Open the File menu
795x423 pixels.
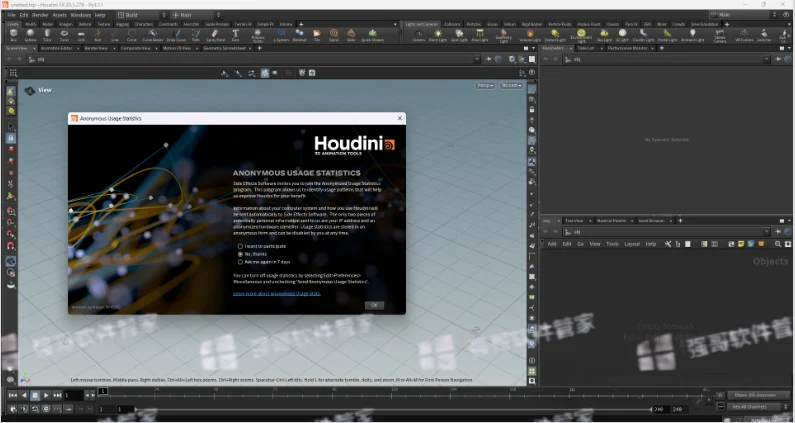[x=11, y=15]
